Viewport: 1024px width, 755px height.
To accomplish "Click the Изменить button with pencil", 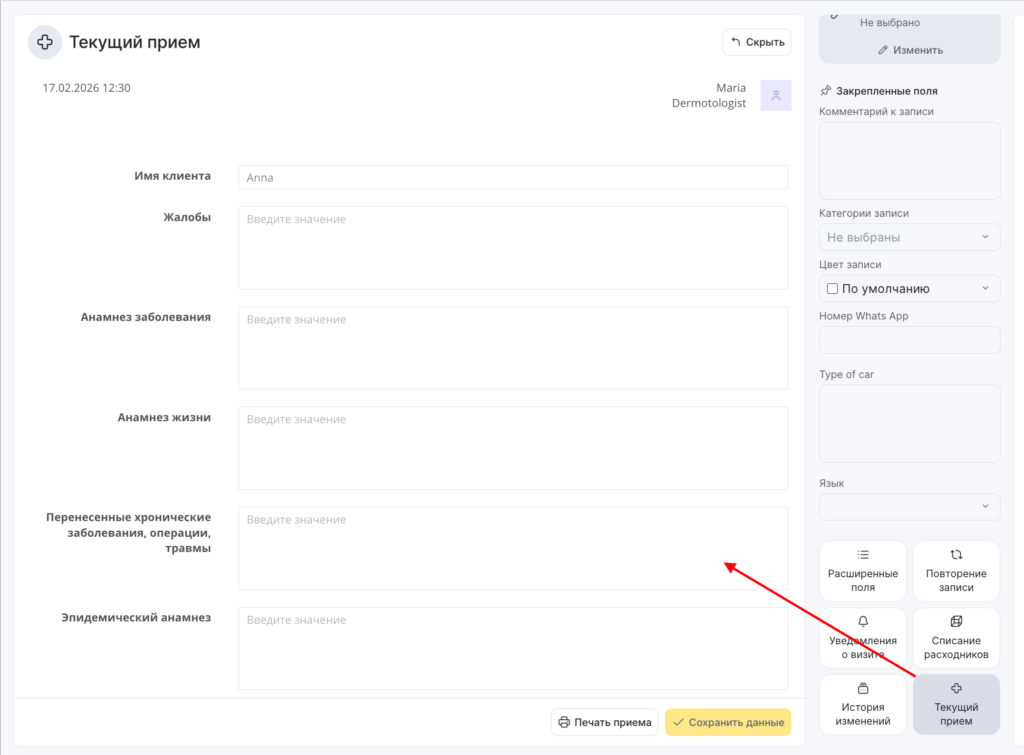I will (910, 50).
